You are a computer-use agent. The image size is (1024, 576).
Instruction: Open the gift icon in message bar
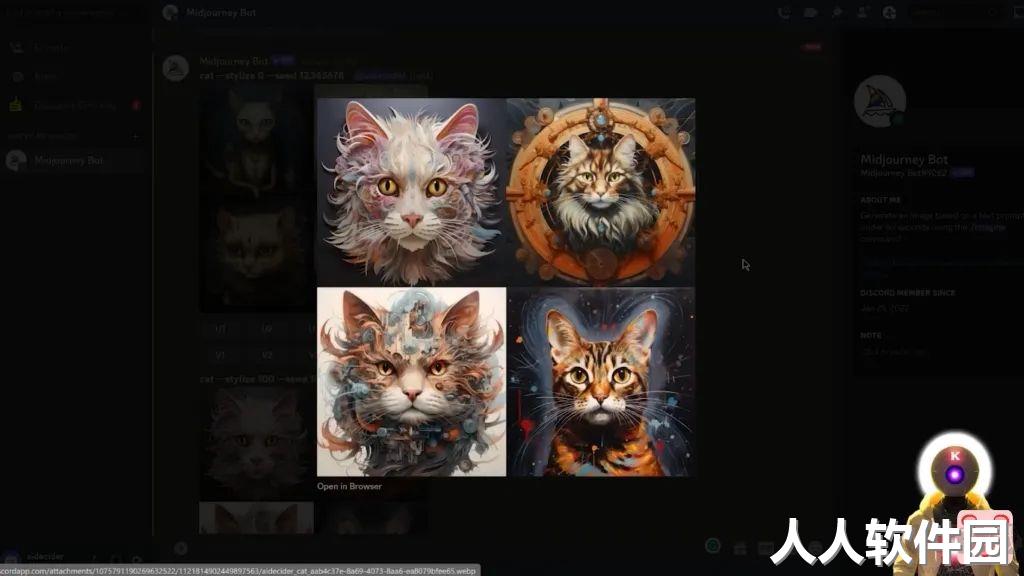pos(740,547)
